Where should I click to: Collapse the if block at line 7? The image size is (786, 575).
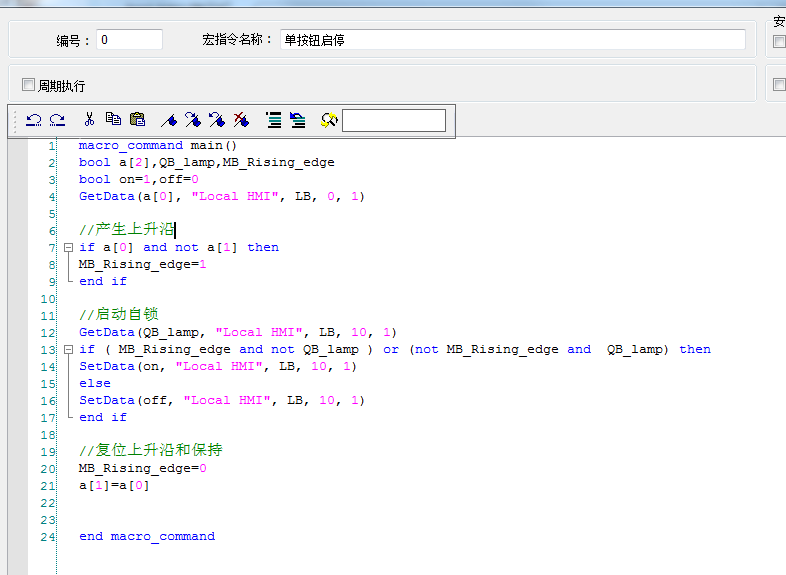pyautogui.click(x=67, y=247)
